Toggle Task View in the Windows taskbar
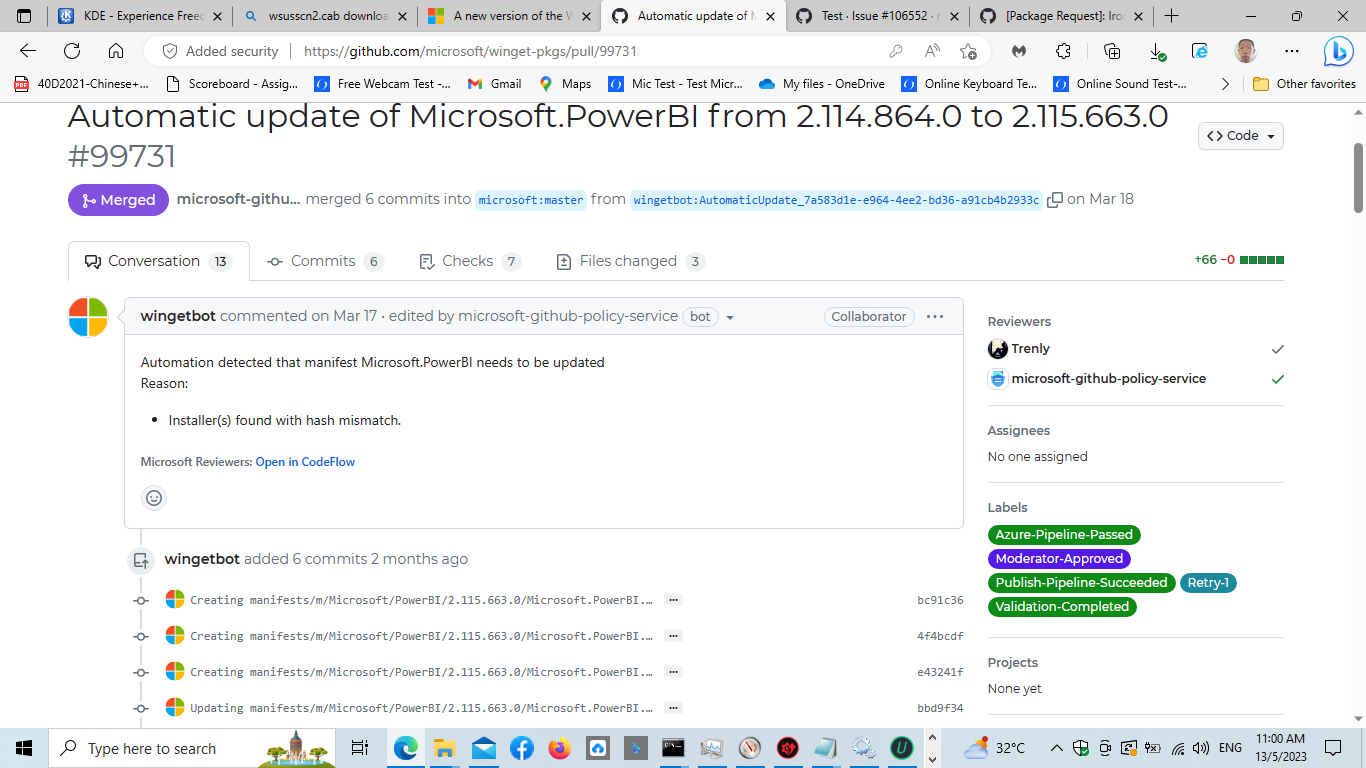 (x=359, y=747)
